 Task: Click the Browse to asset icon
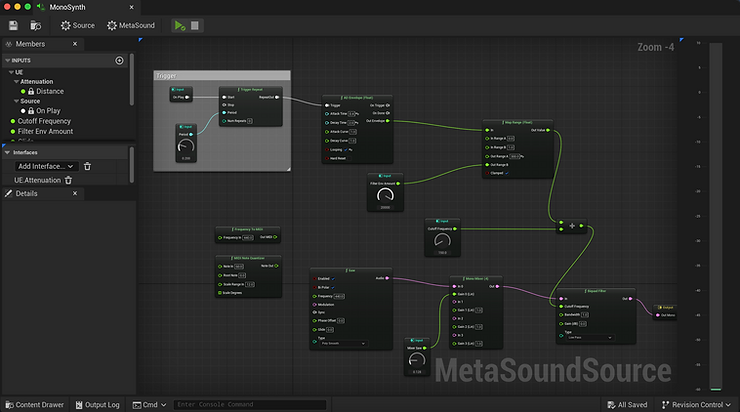pos(35,25)
